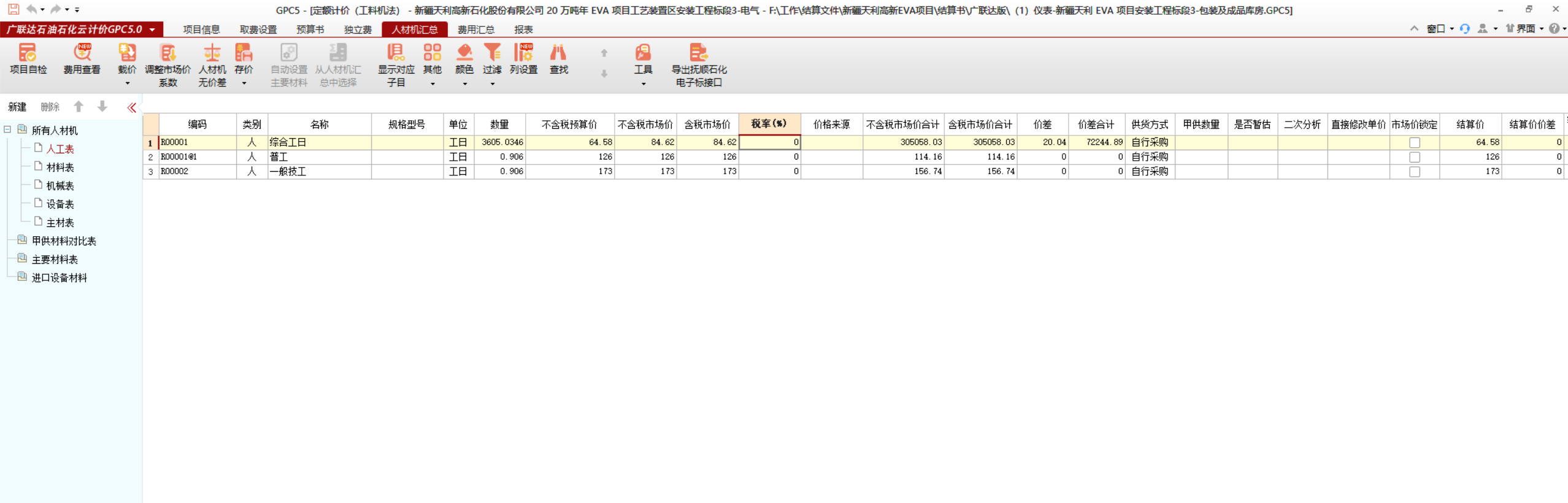Click the 删除 button
Viewport: 1568px width, 503px height.
[50, 107]
